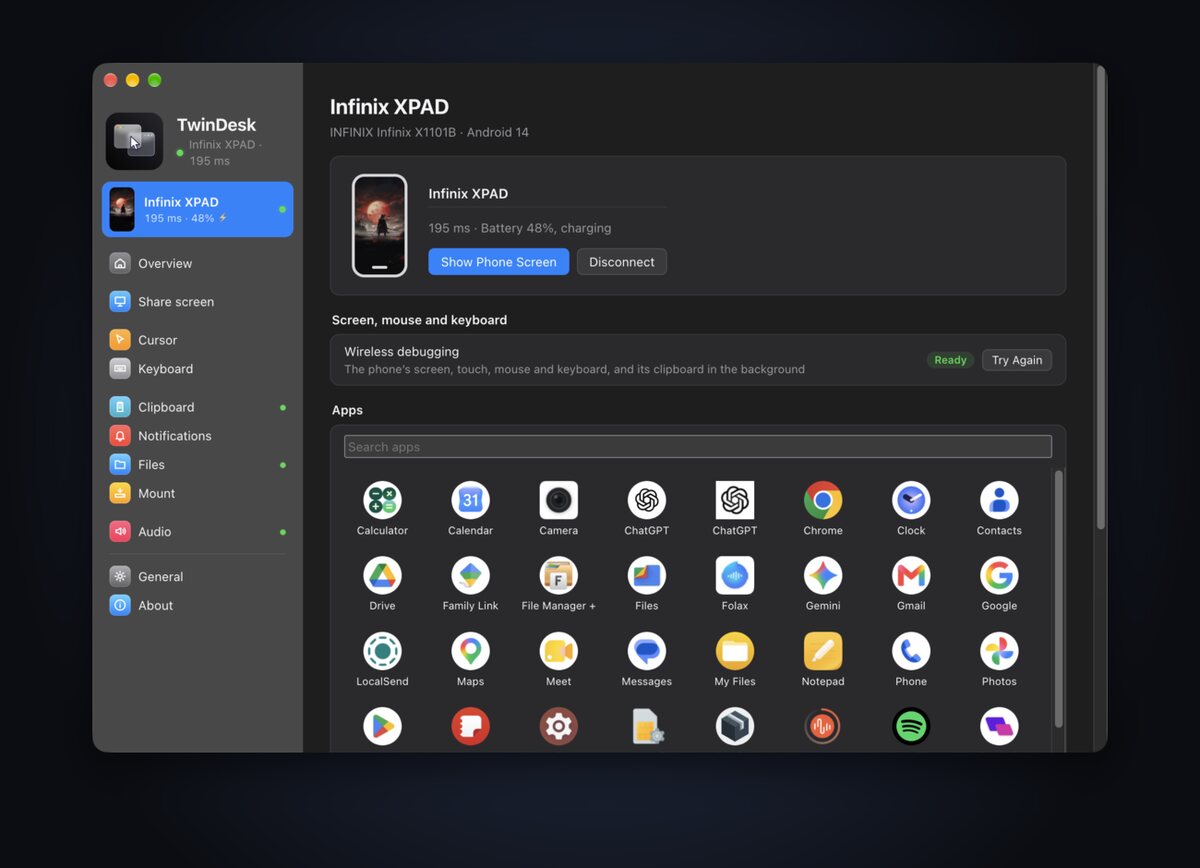Click the Ready status badge
This screenshot has width=1200, height=868.
[950, 360]
